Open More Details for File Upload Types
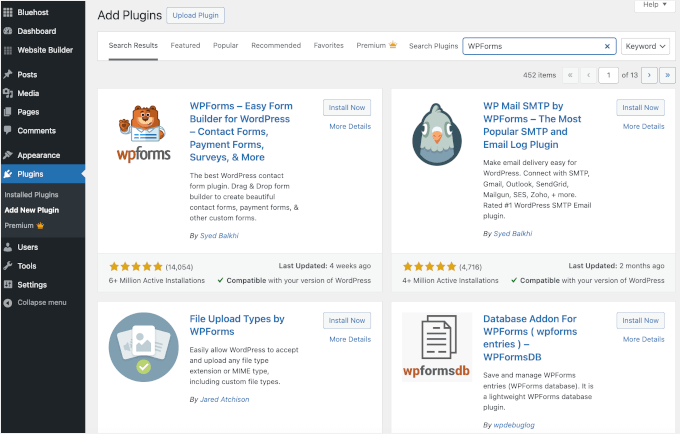Screen dimensions: 680x434 tap(350, 339)
